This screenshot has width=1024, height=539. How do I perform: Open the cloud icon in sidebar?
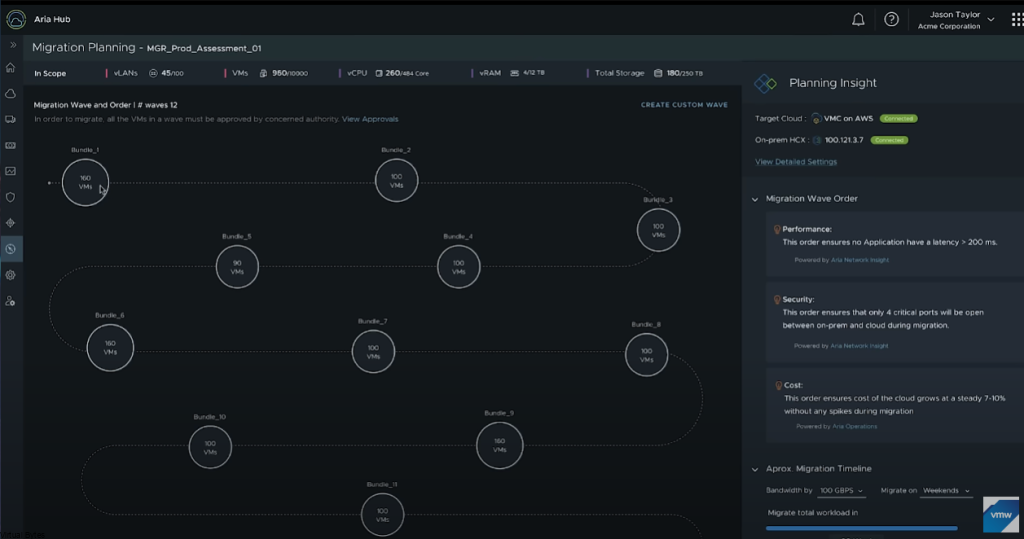click(x=10, y=93)
